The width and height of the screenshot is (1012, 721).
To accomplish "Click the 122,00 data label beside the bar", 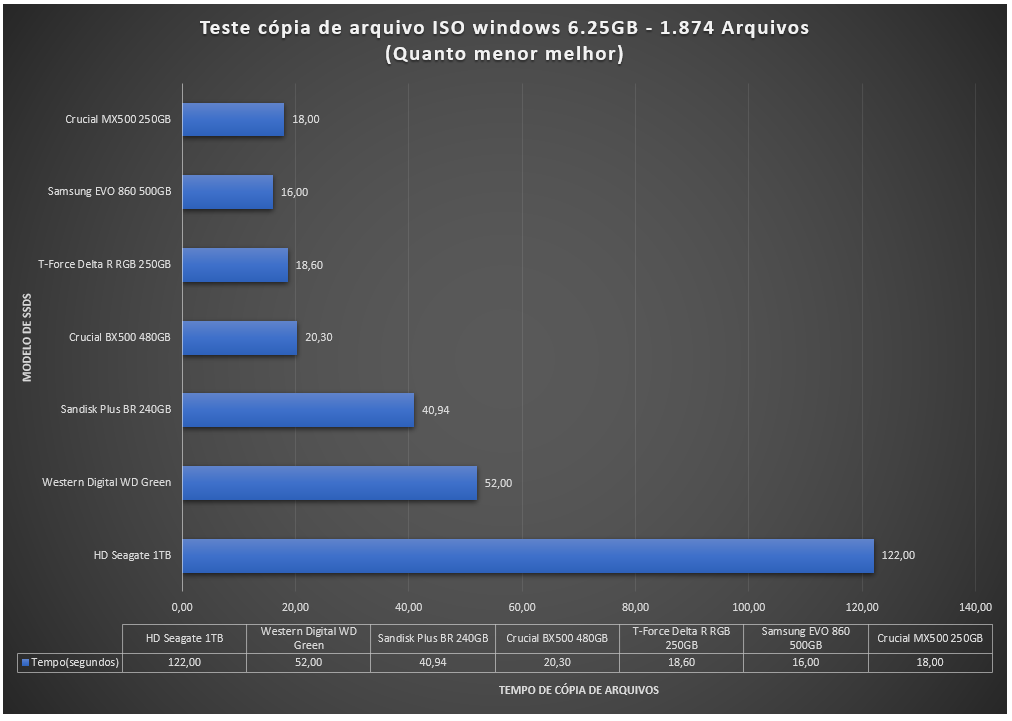I will pyautogui.click(x=898, y=556).
